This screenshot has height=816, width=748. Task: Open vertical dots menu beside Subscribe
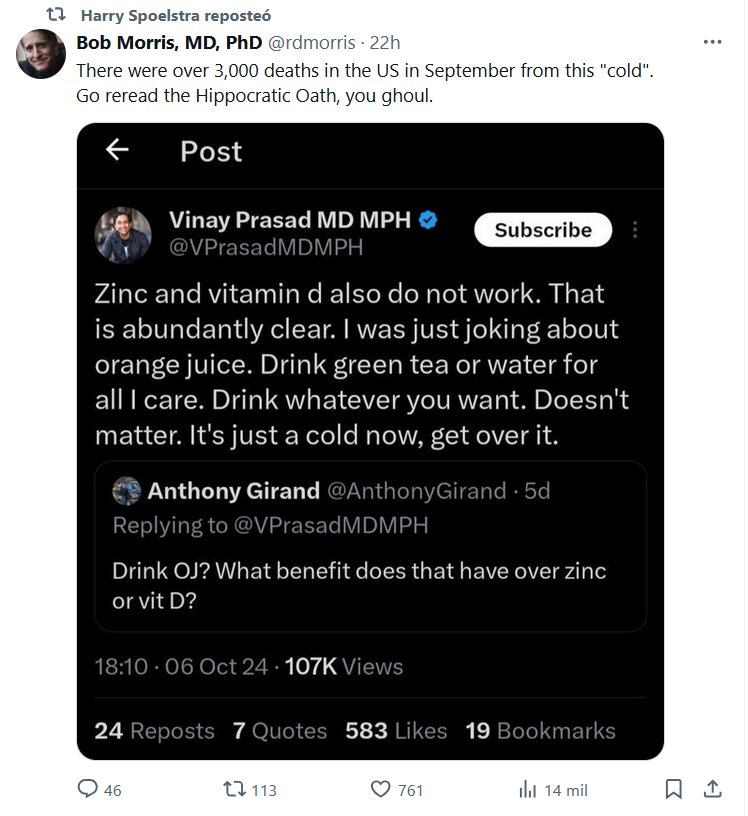click(x=635, y=230)
